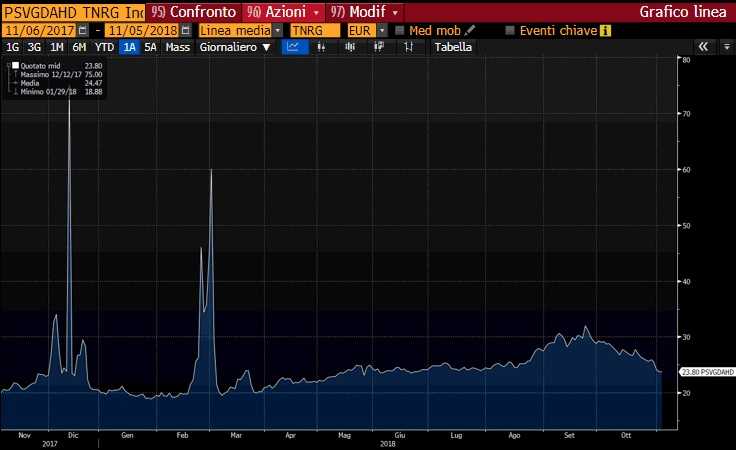Open the EUR currency dropdown arrow
The width and height of the screenshot is (736, 450).
382,31
